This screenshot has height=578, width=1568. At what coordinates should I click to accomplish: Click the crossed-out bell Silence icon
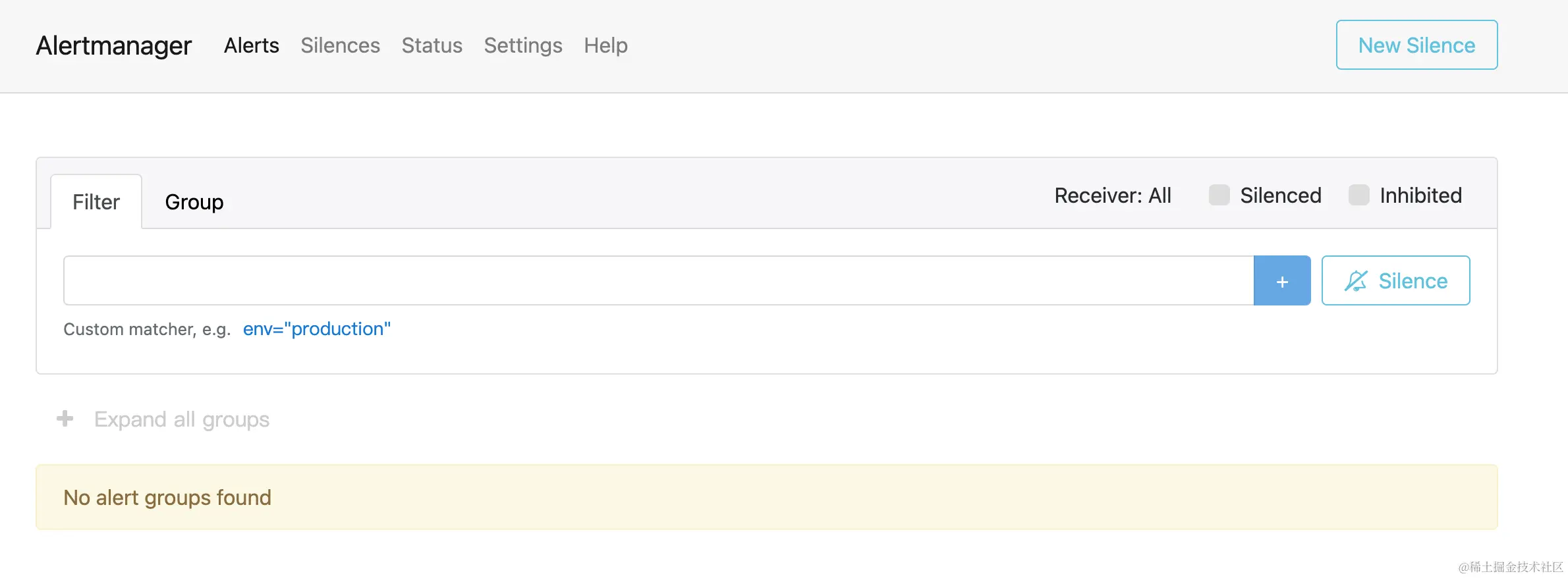click(x=1356, y=281)
